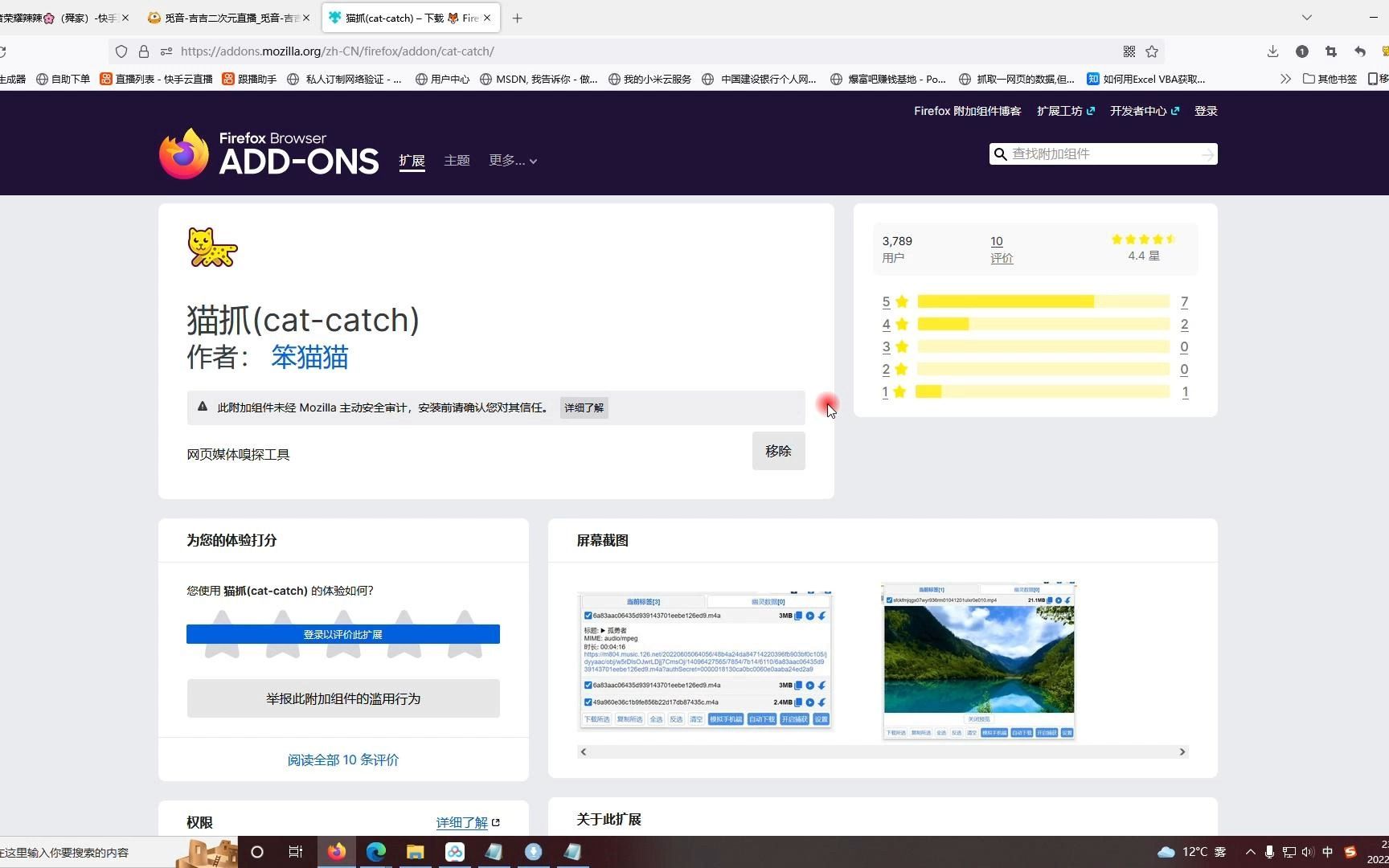Open the 开发者中心 link
The height and width of the screenshot is (868, 1389).
[1145, 111]
